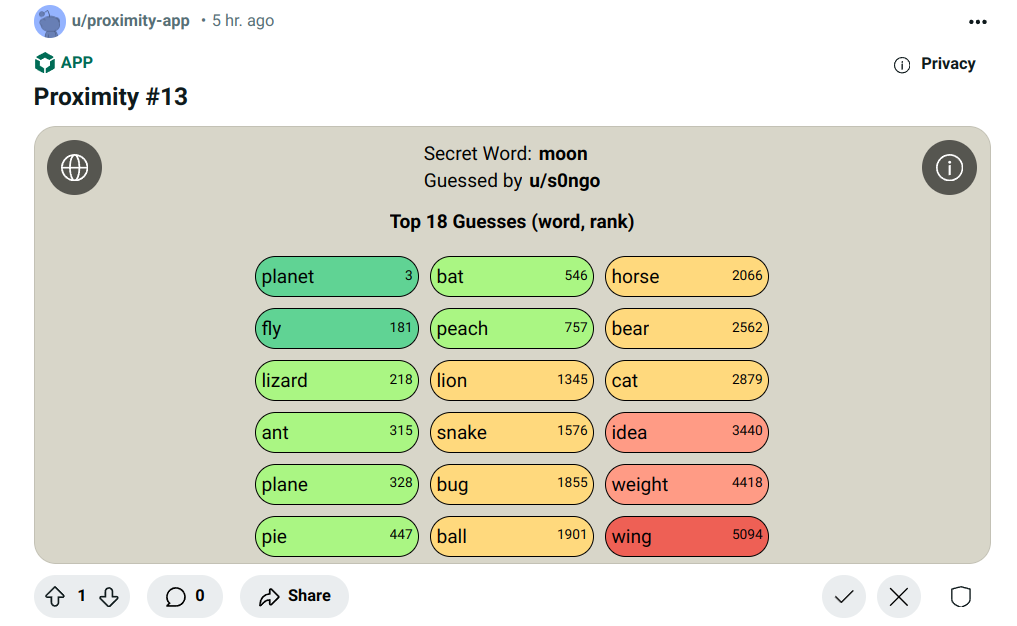Image resolution: width=1017 pixels, height=626 pixels.
Task: Open the comments button showing 0
Action: click(x=185, y=597)
